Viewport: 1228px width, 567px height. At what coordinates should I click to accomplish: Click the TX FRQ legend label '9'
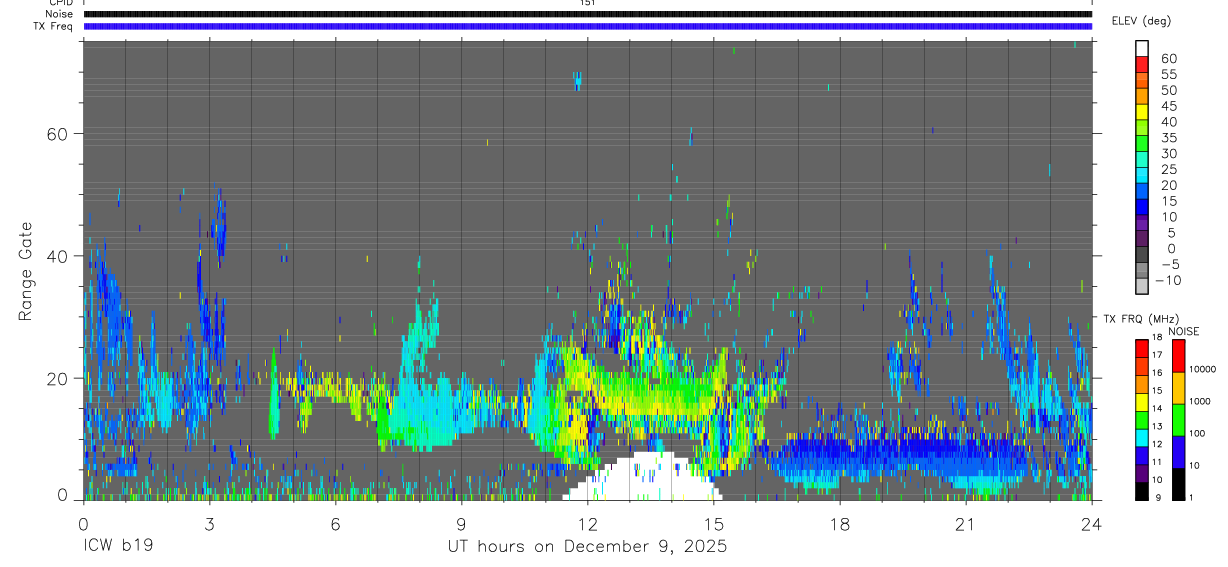click(x=1159, y=498)
